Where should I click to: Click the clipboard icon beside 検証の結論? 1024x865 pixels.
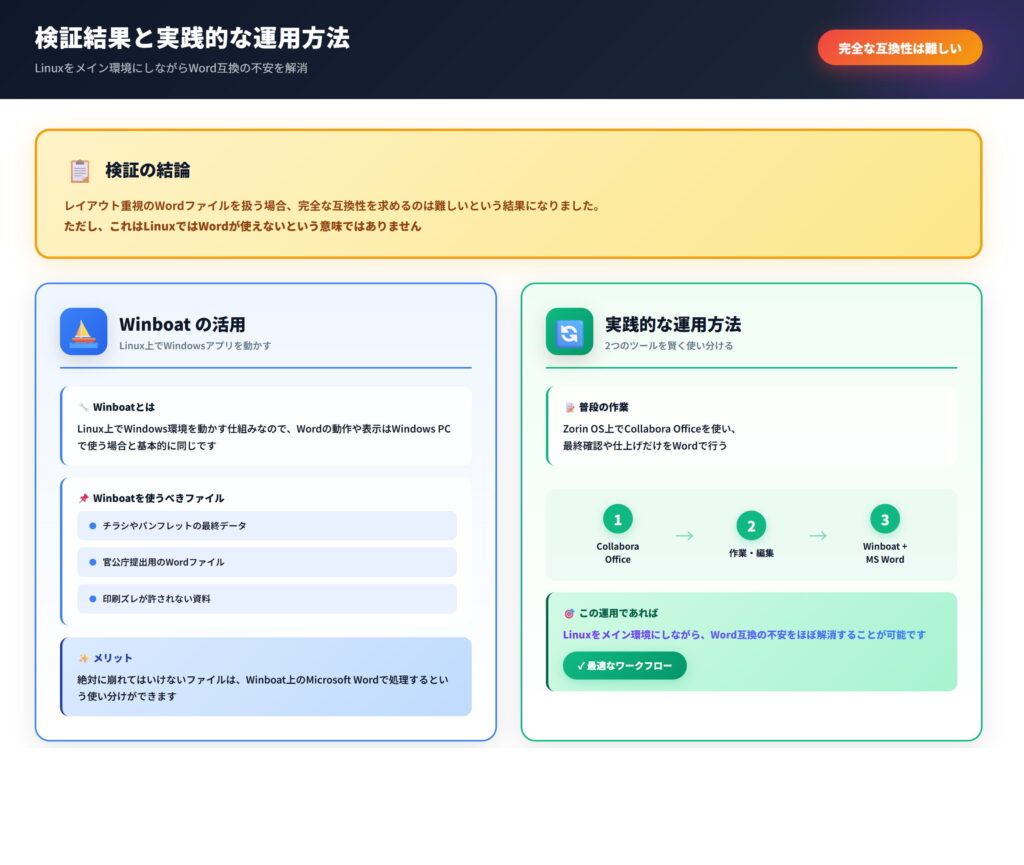point(79,171)
